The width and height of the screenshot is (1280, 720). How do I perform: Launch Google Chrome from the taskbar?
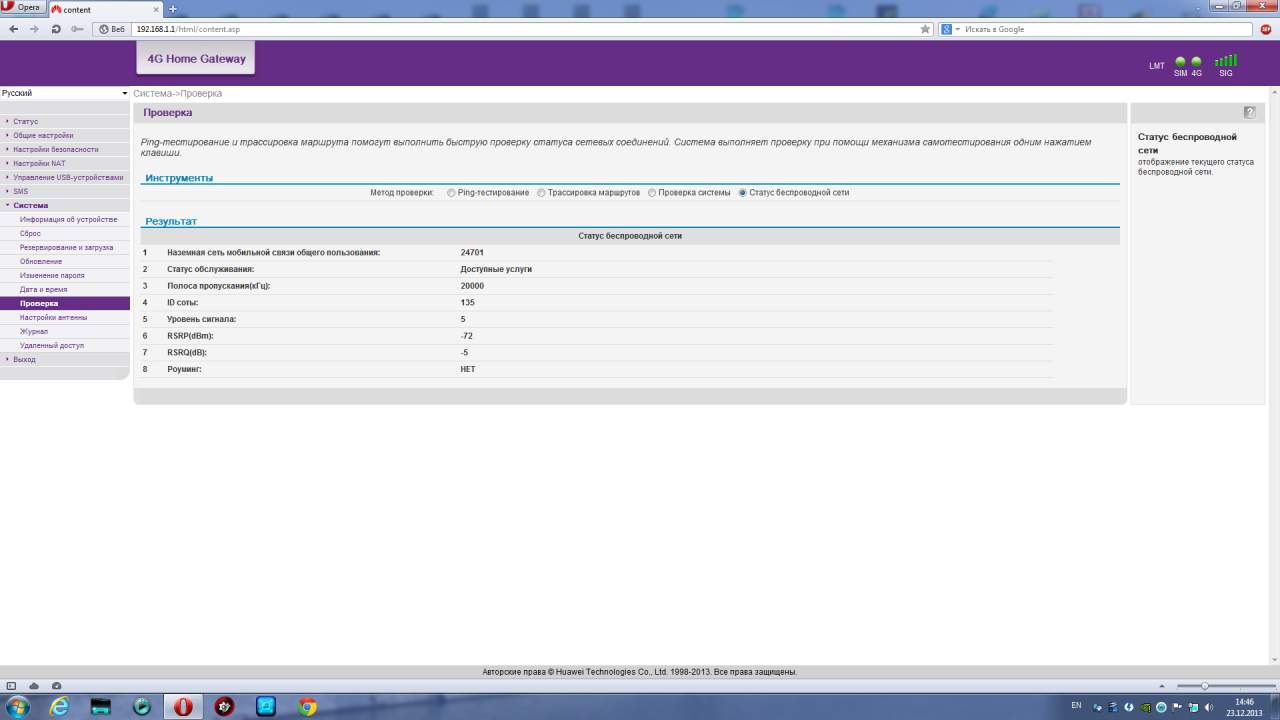307,707
